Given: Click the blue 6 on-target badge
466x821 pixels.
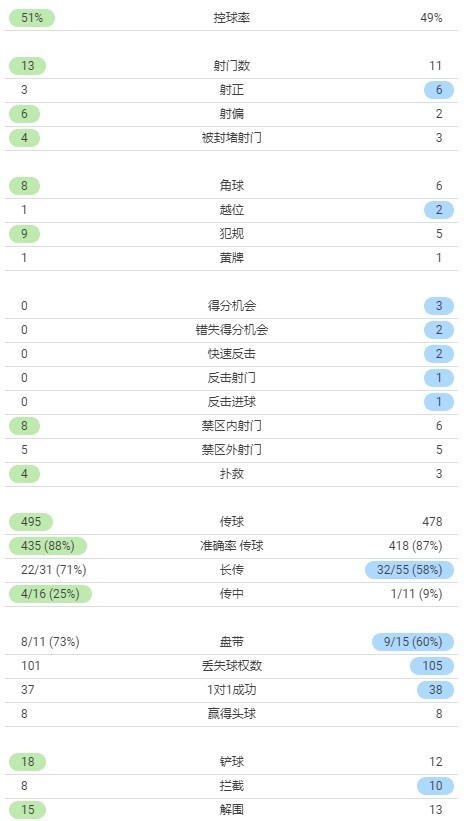Looking at the screenshot, I should tap(439, 90).
